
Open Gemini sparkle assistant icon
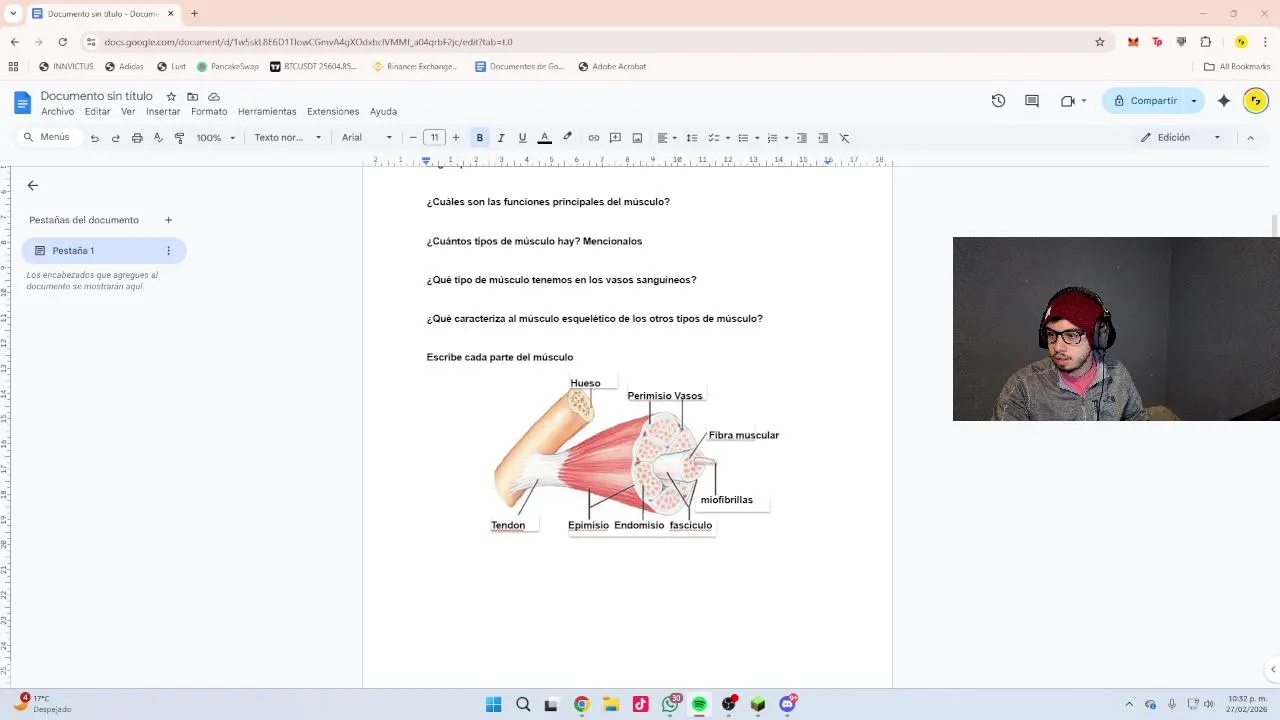pyautogui.click(x=1224, y=101)
